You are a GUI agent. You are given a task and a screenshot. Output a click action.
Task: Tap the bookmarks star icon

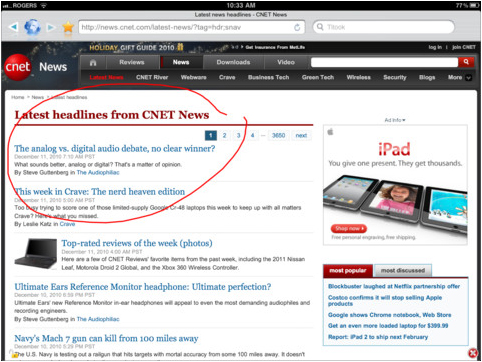click(x=68, y=27)
